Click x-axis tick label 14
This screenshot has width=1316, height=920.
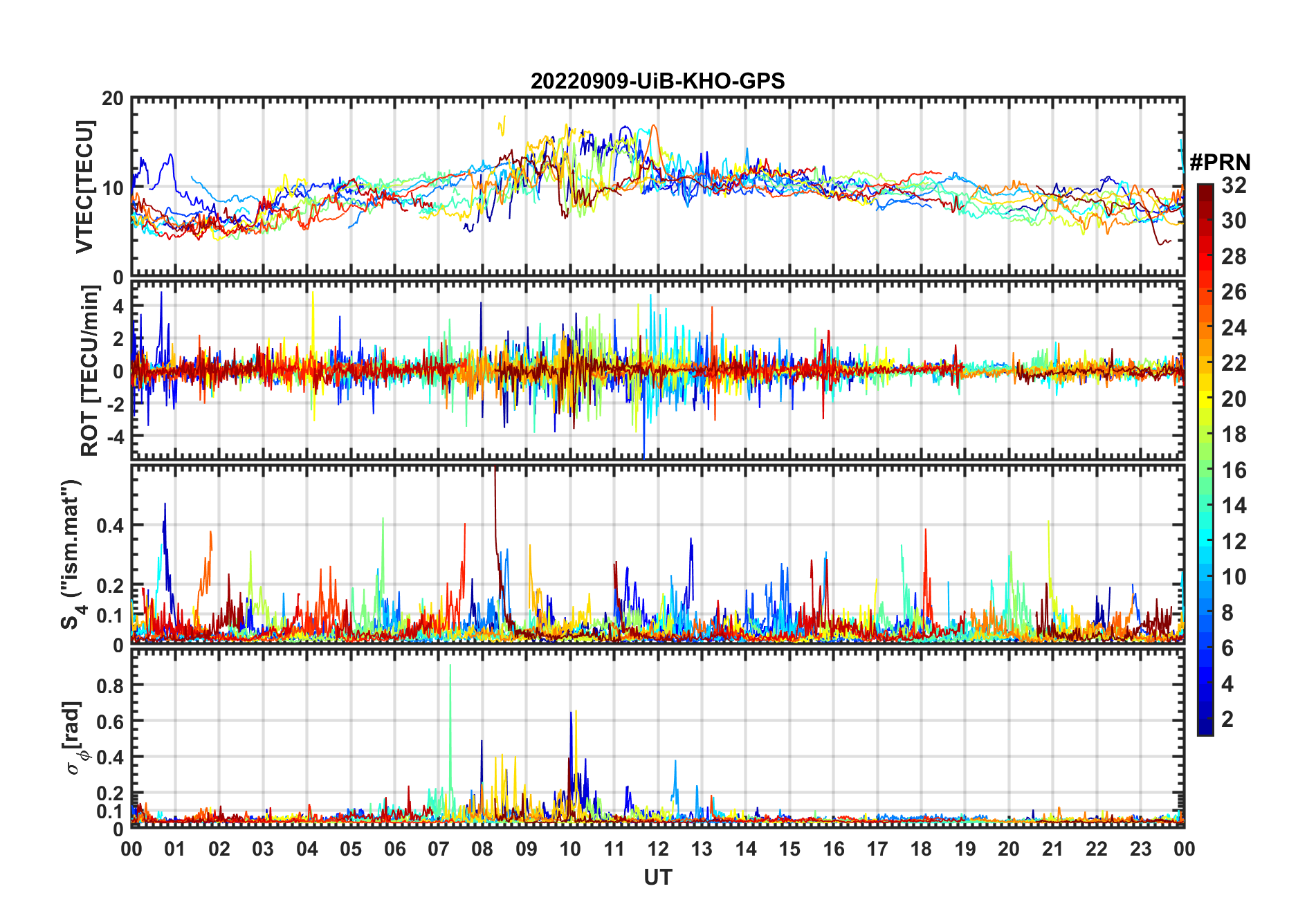tap(746, 849)
